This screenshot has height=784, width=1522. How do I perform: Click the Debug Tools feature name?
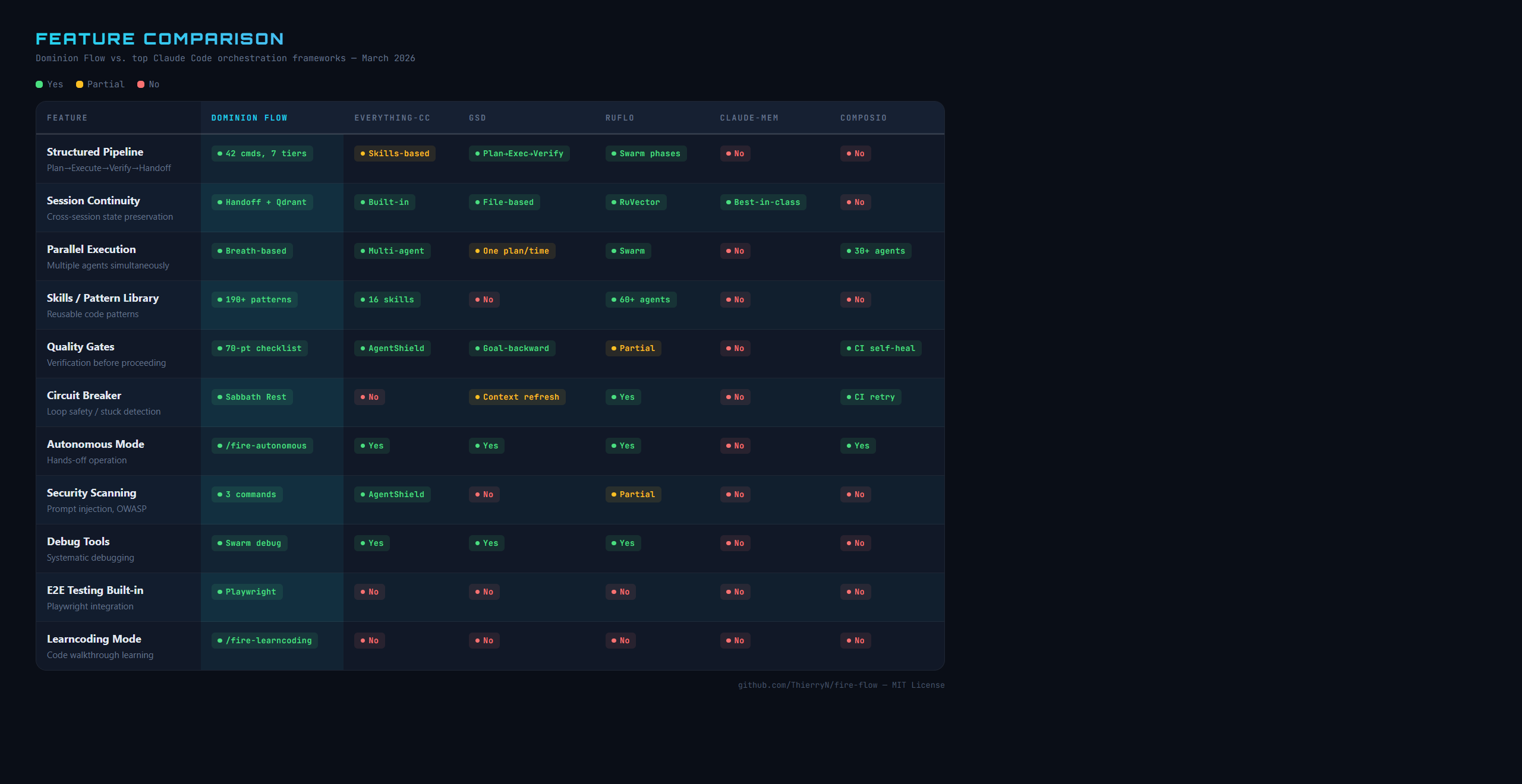click(x=78, y=542)
